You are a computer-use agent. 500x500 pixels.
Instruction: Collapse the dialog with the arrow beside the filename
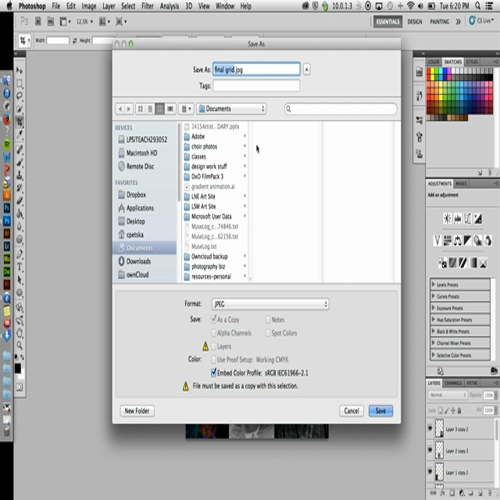pos(307,69)
